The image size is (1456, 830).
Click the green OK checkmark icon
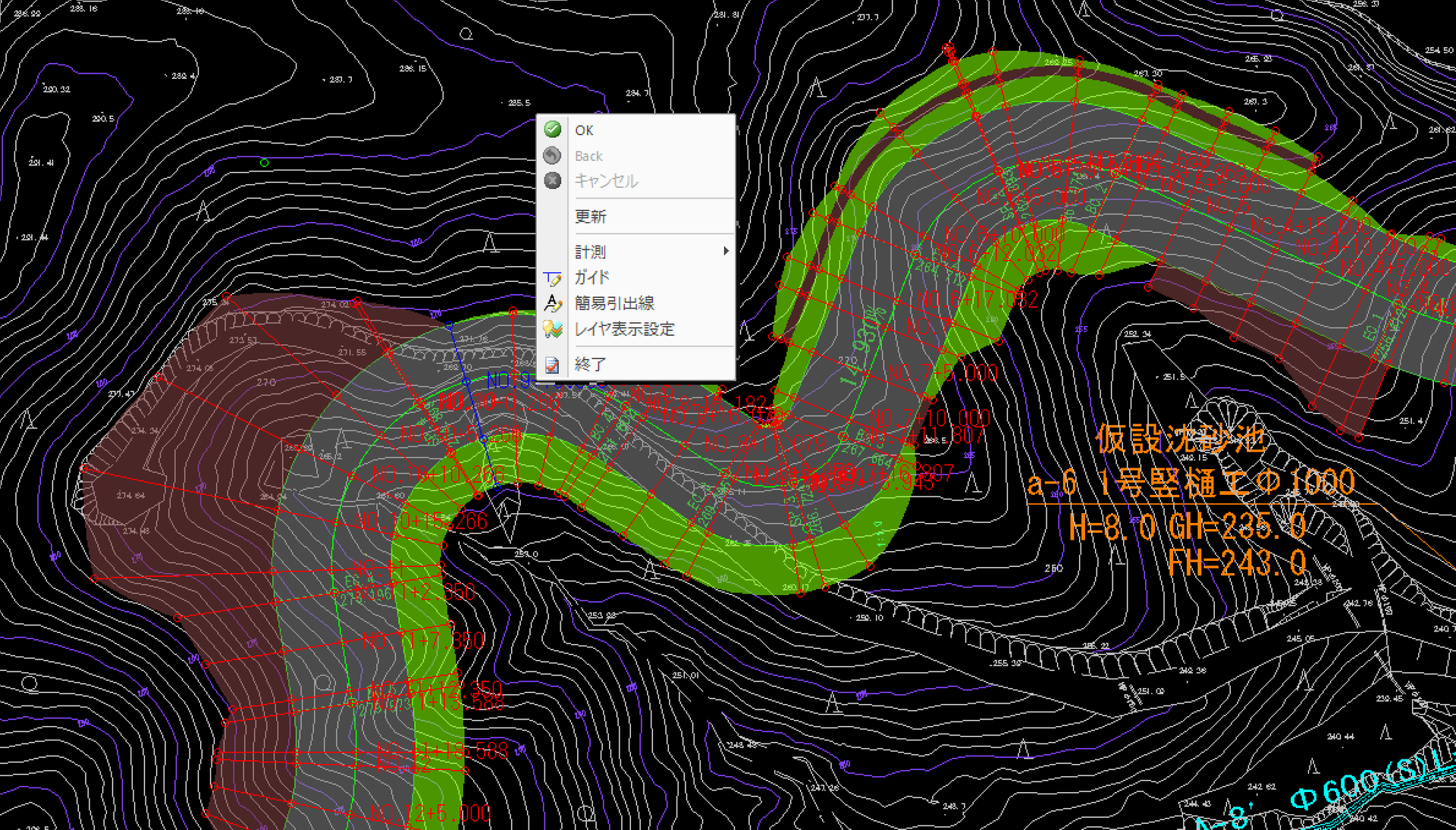point(553,130)
